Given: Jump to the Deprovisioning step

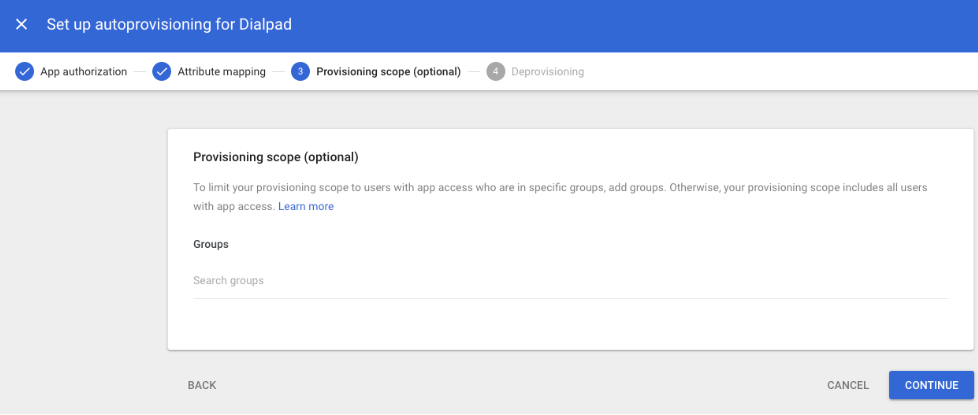Looking at the screenshot, I should point(548,72).
